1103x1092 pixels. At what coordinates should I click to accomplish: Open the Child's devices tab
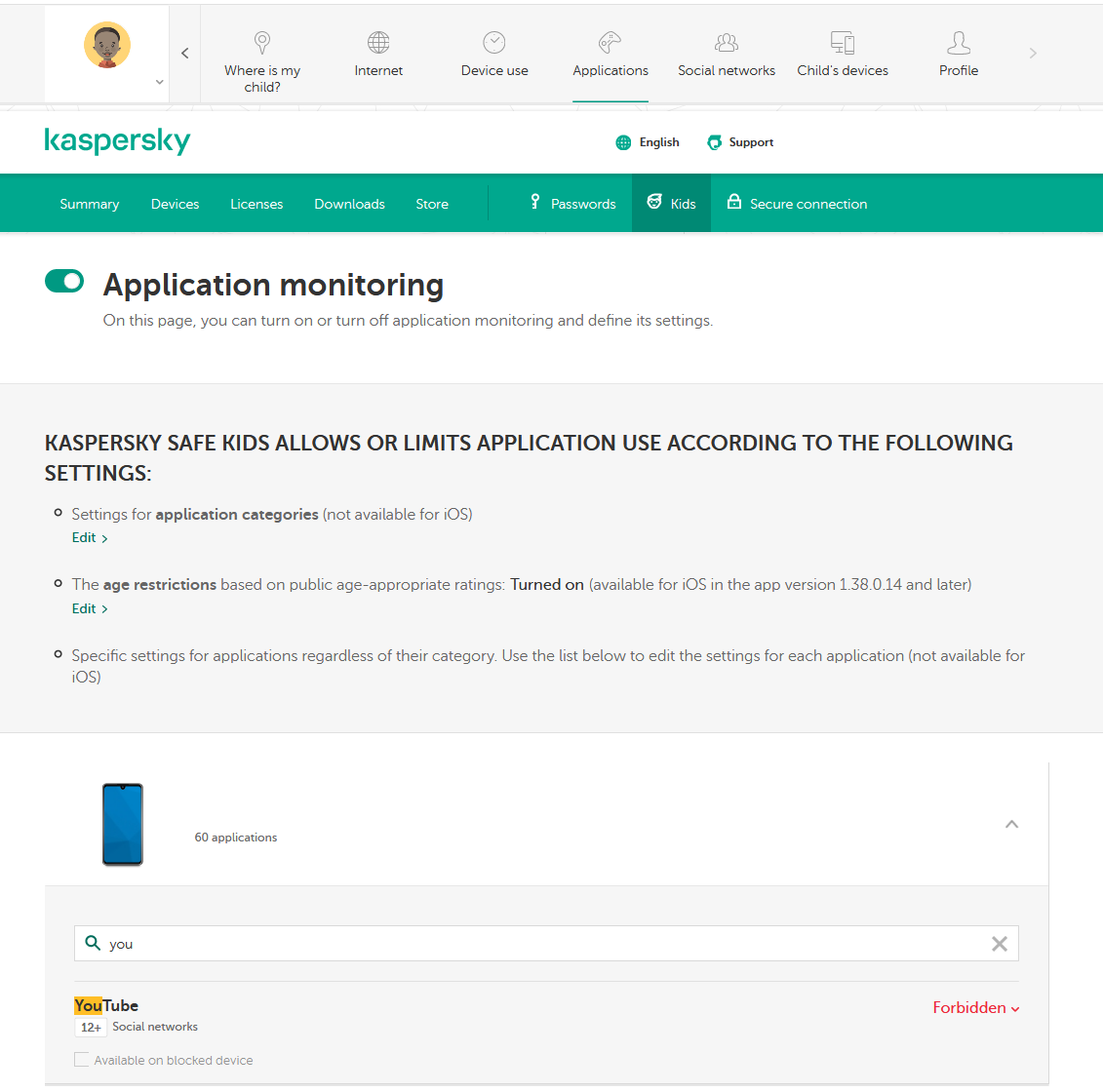843,70
